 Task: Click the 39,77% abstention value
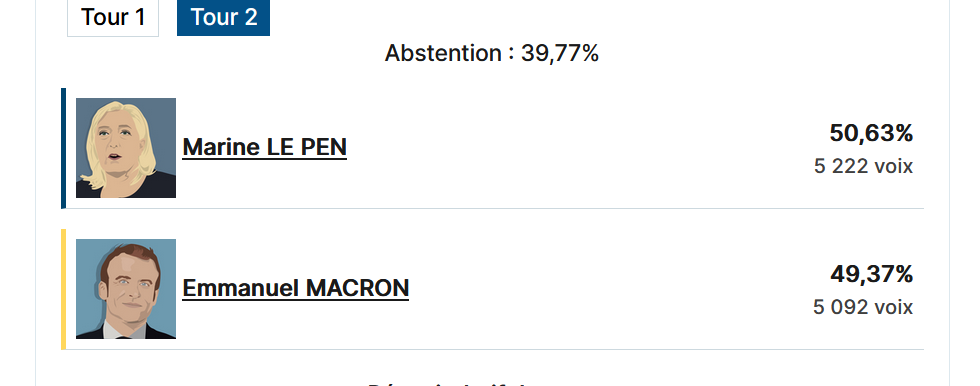coord(560,53)
